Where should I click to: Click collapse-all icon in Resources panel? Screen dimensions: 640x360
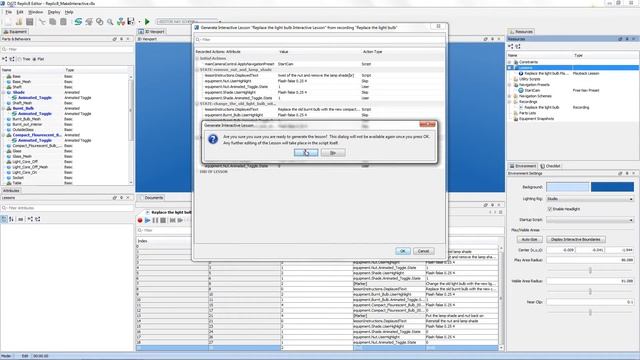(518, 47)
